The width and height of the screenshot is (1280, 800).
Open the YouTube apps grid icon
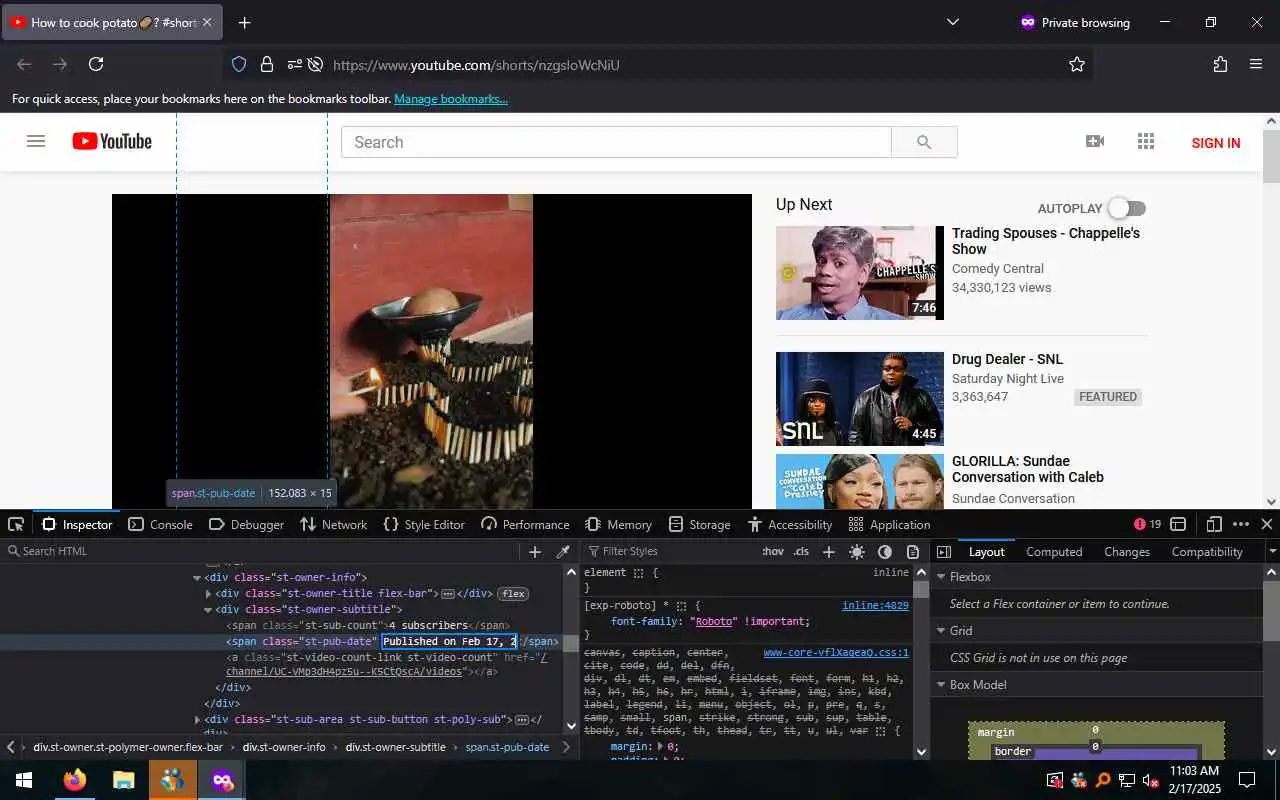(x=1146, y=141)
